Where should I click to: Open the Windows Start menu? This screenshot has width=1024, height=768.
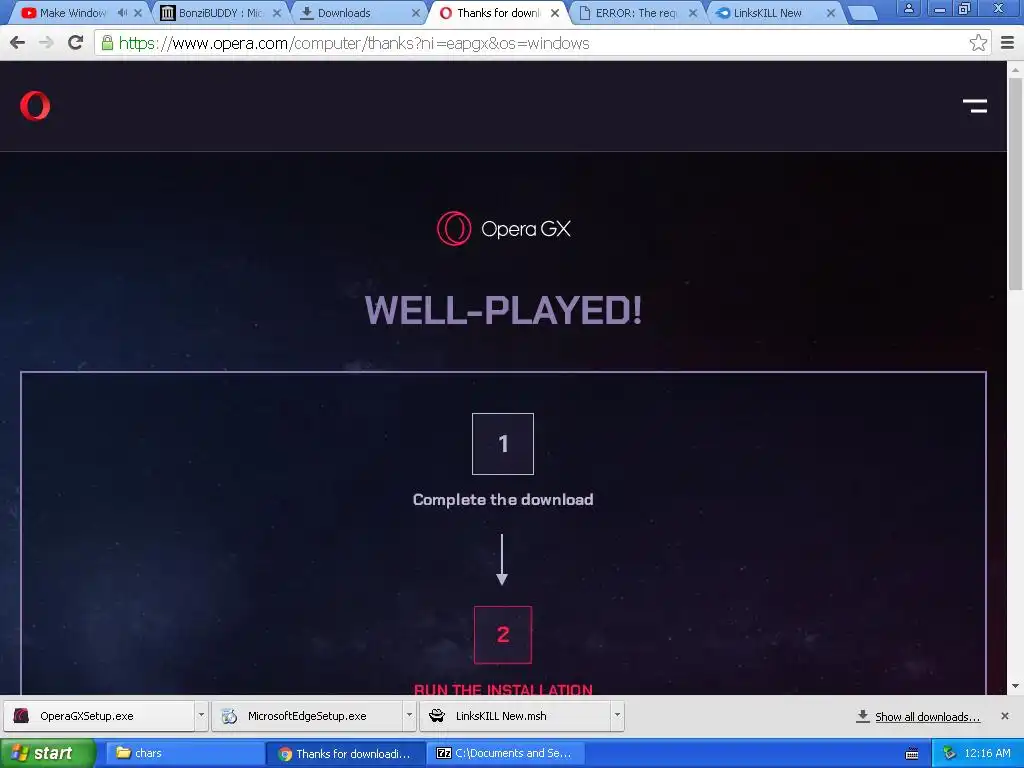pos(47,753)
